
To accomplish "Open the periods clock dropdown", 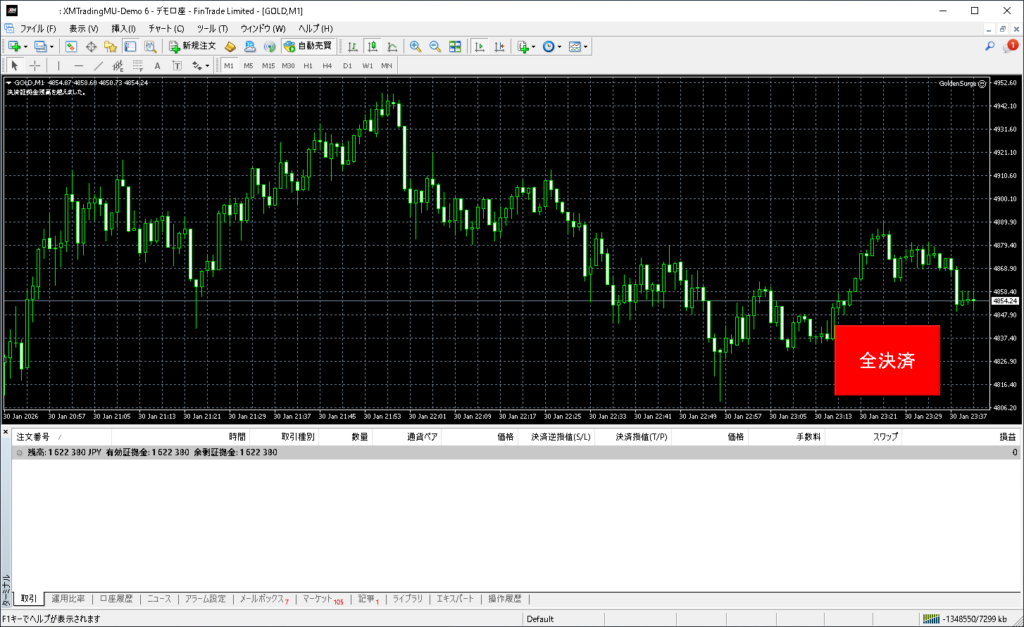I will 560,46.
